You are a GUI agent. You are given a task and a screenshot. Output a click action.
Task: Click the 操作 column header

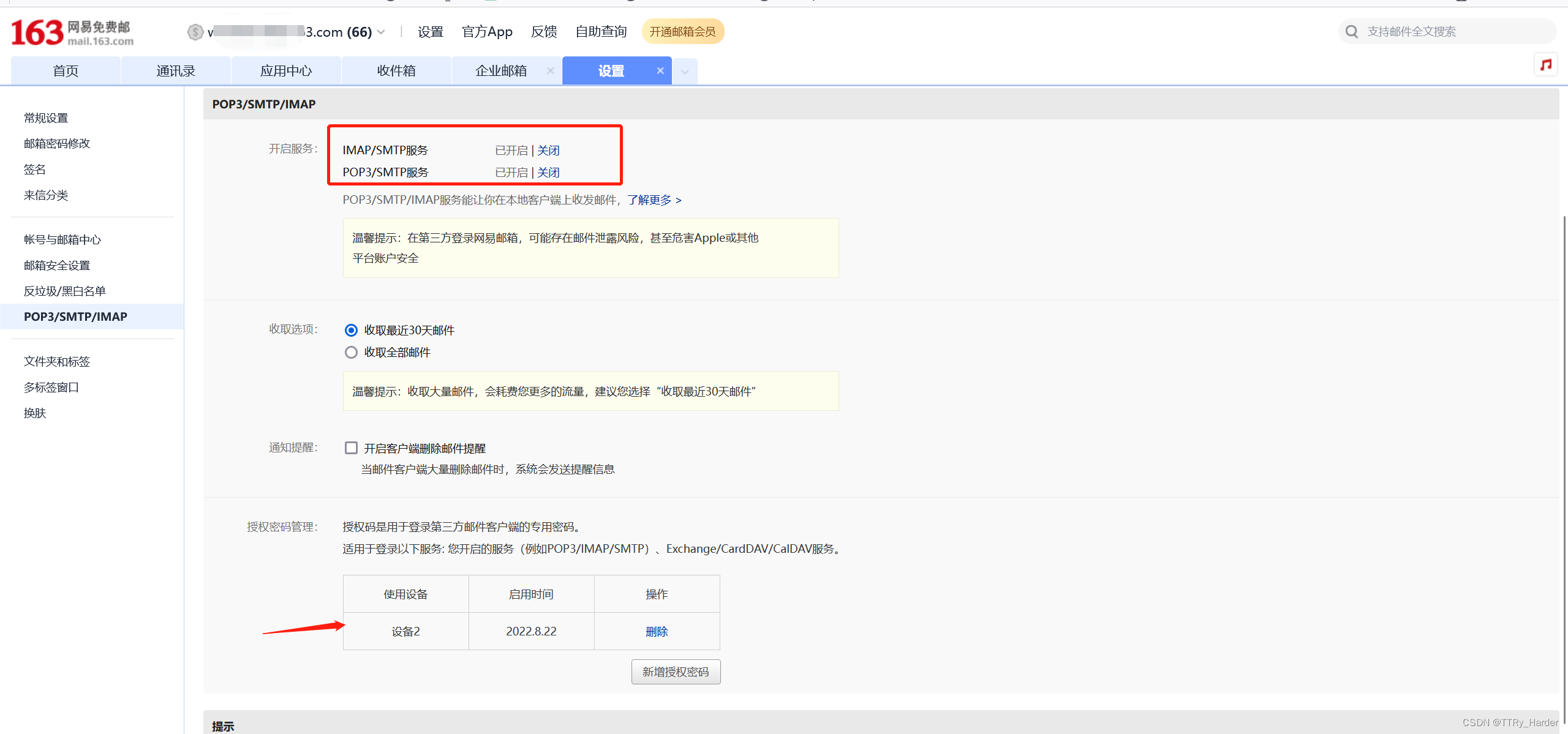point(657,594)
